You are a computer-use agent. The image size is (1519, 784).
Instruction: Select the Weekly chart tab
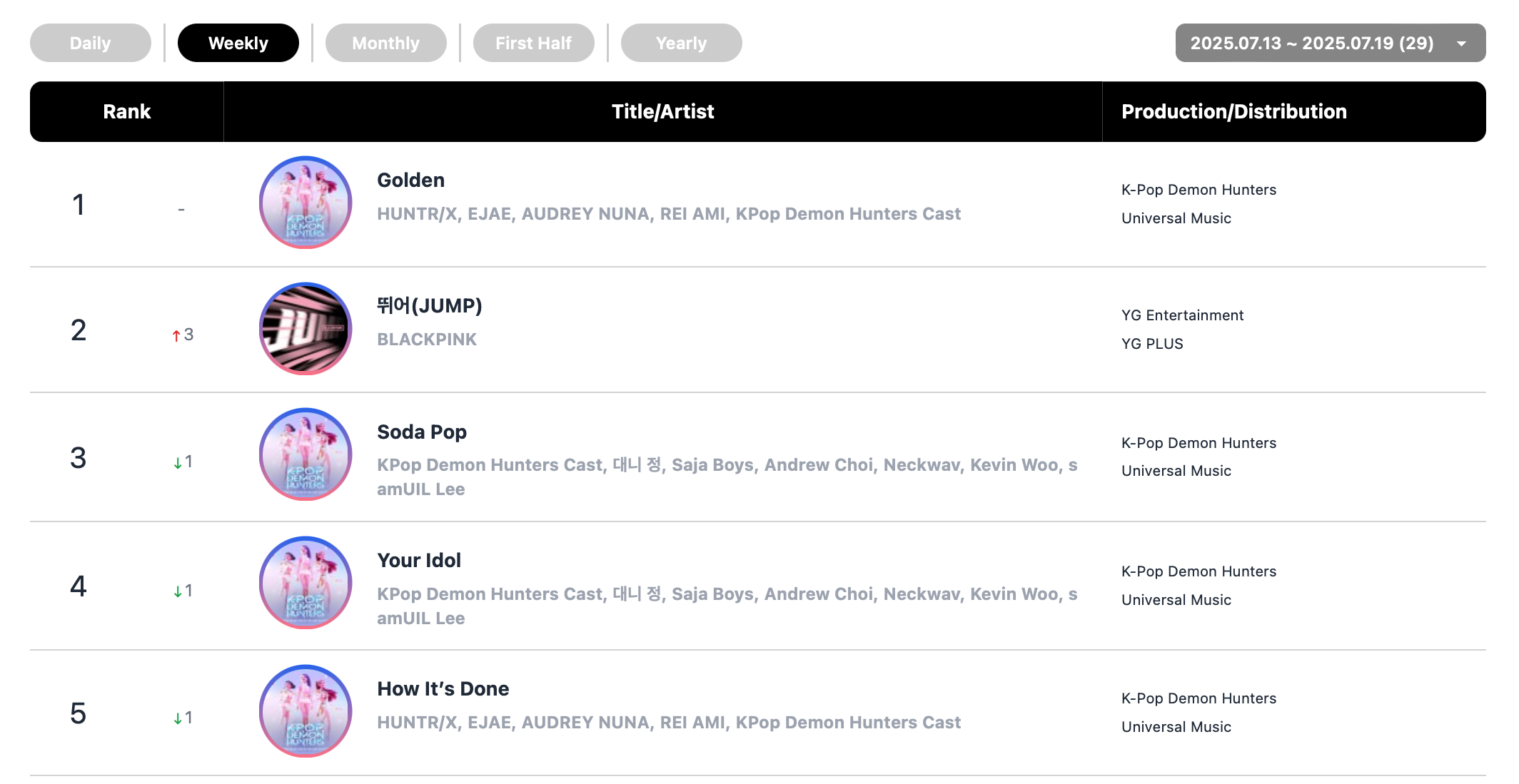(x=238, y=44)
